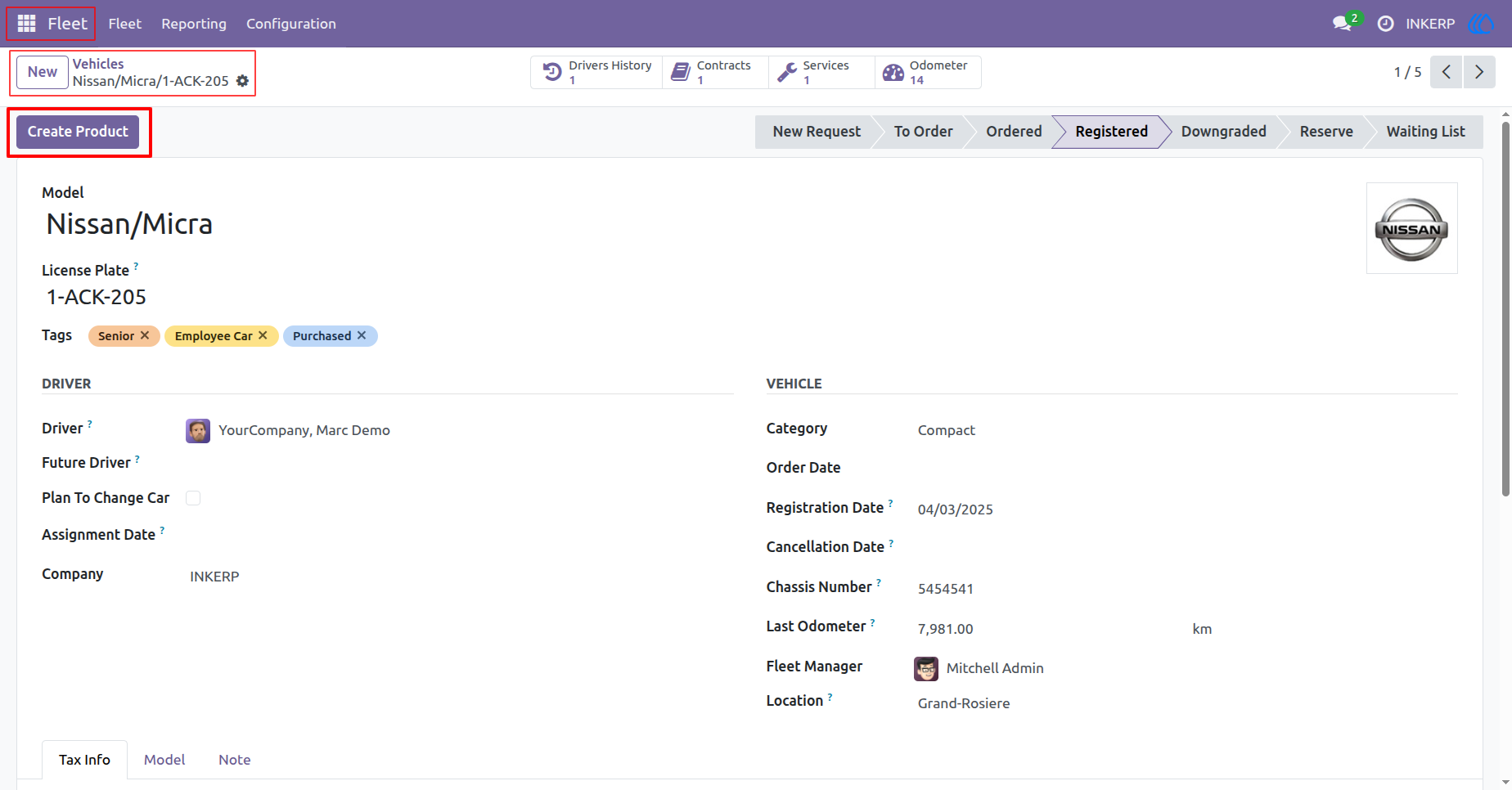Toggle Plan To Change Car checkbox
Image resolution: width=1512 pixels, height=790 pixels.
pos(193,498)
